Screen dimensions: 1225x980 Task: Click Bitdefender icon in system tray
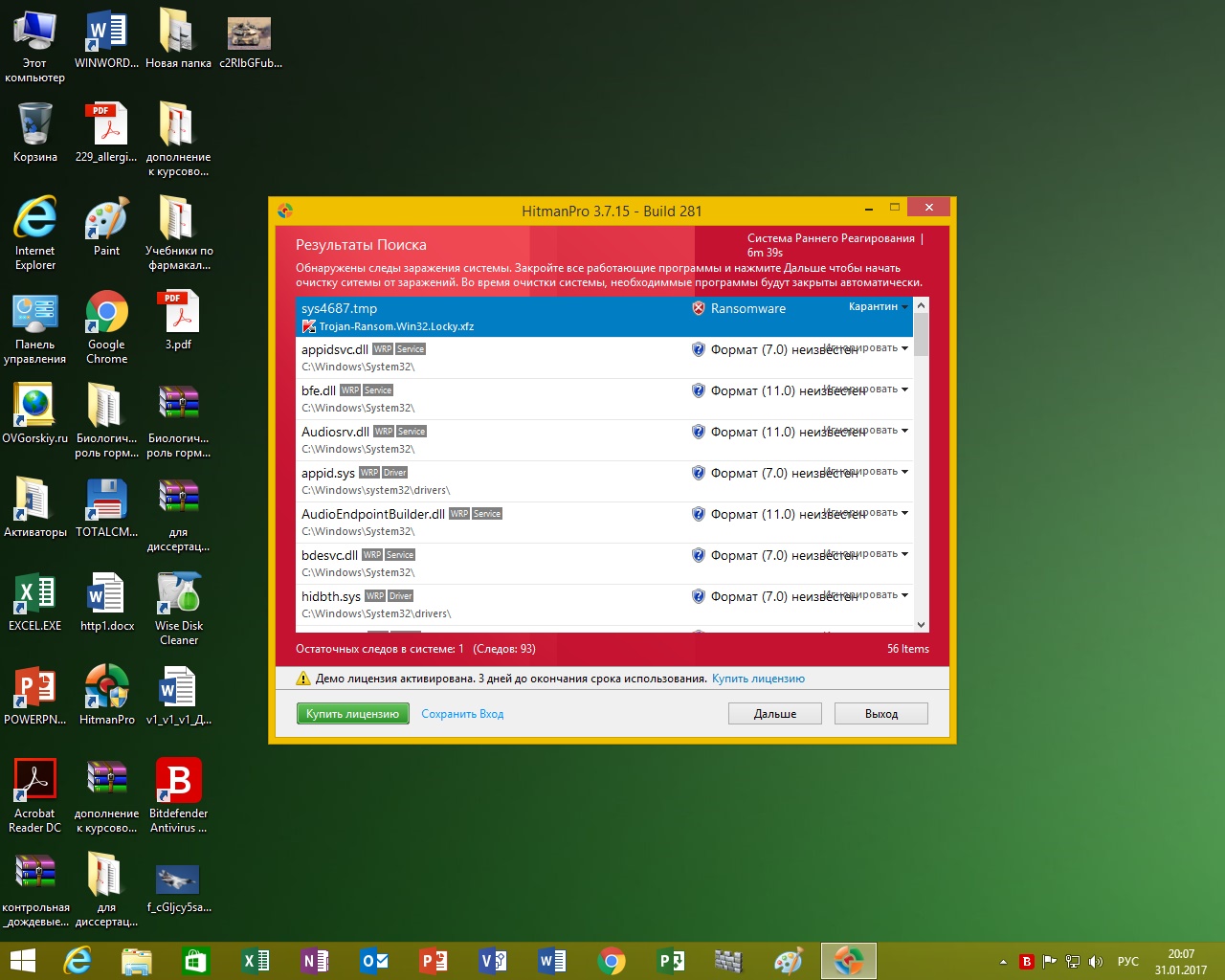[1027, 961]
